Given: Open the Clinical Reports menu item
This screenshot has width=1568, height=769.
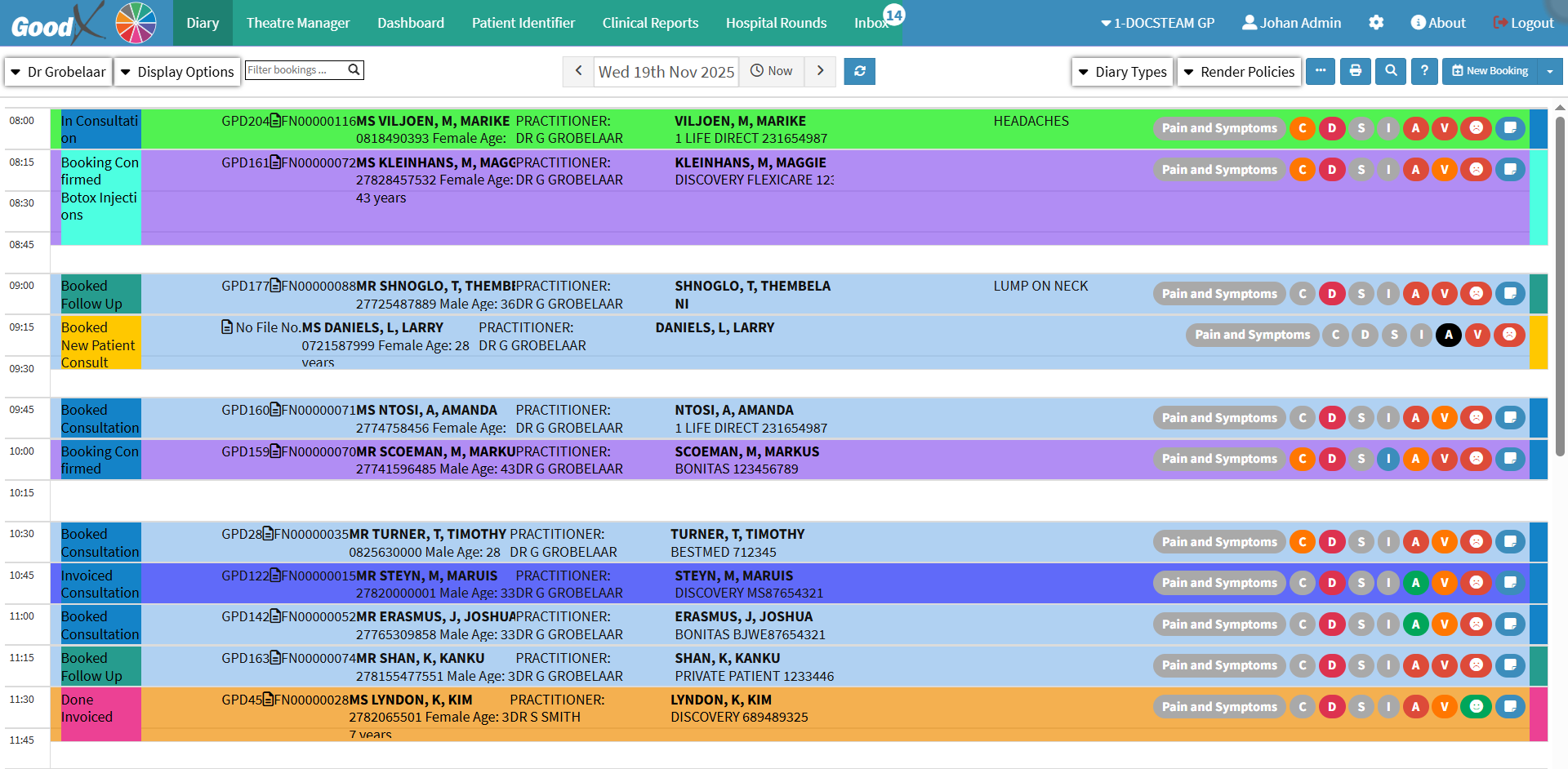Looking at the screenshot, I should coord(650,23).
